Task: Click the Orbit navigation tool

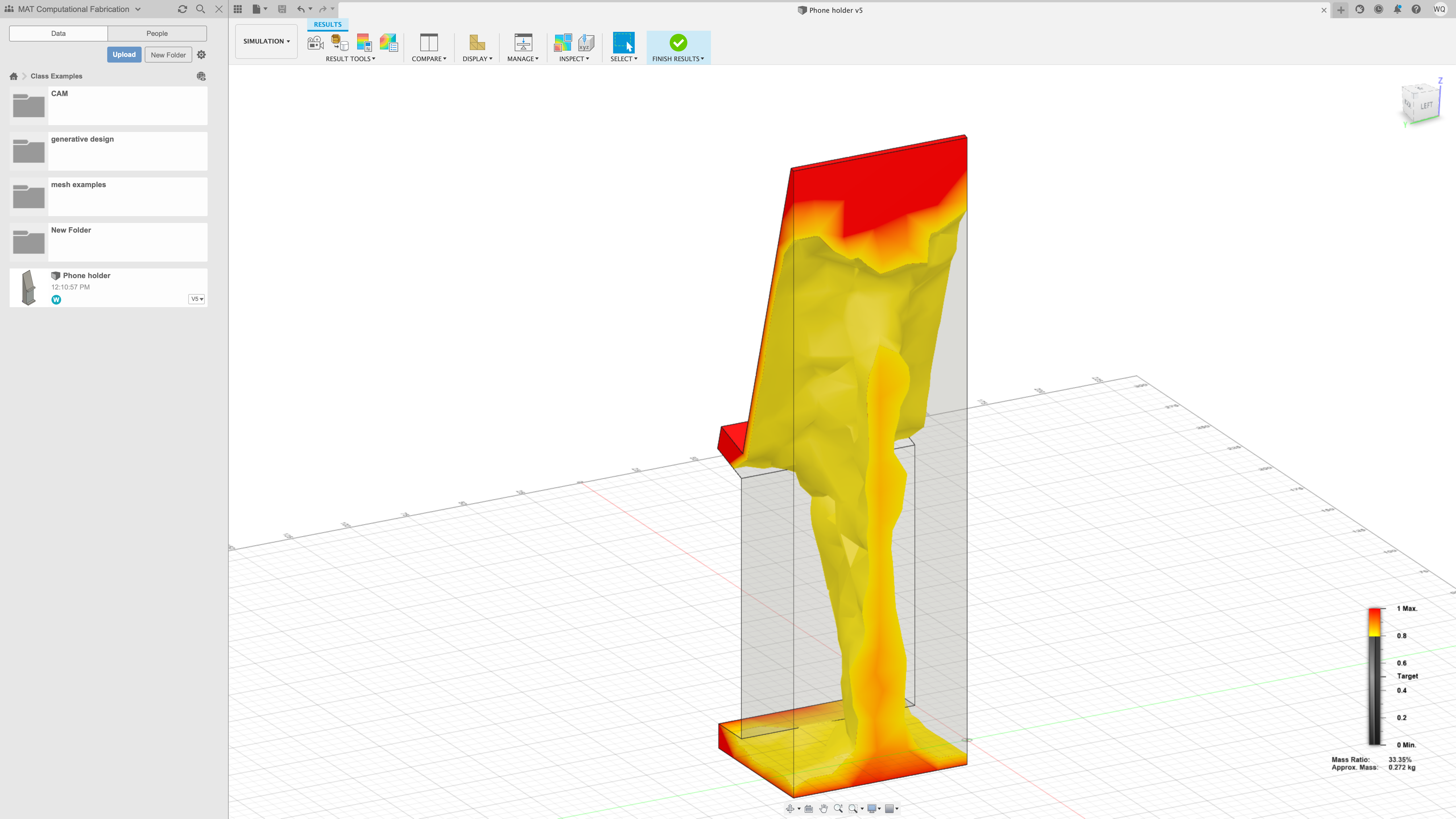Action: (x=790, y=809)
